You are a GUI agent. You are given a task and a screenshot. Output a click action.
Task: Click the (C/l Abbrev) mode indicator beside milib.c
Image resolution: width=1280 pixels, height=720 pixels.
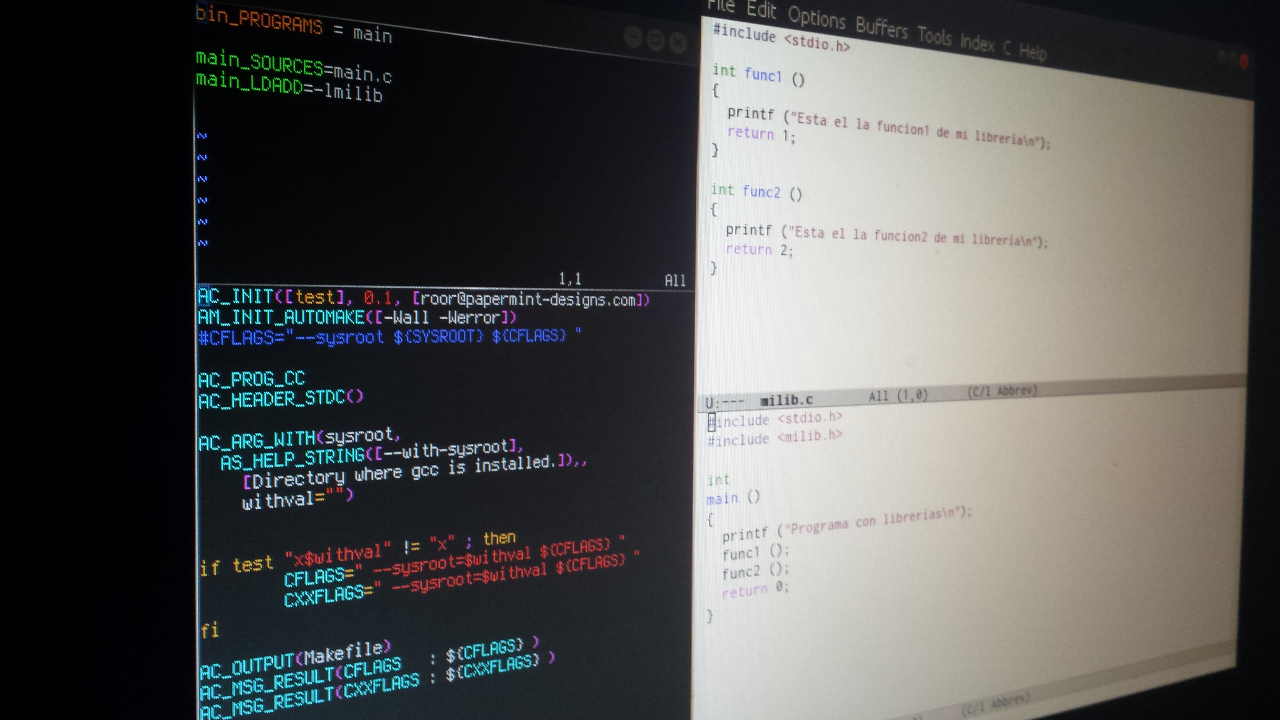coord(1002,391)
